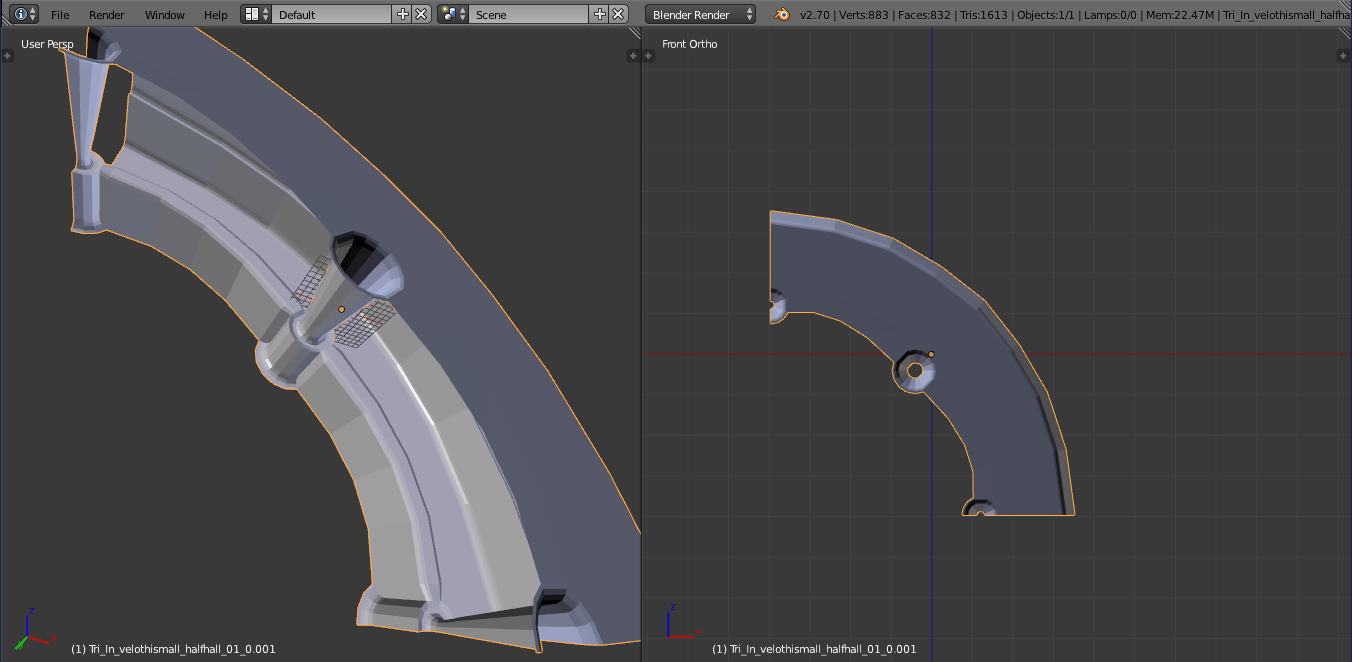The height and width of the screenshot is (662, 1352).
Task: Click the object origin dot in Front Ortho view
Action: click(931, 354)
